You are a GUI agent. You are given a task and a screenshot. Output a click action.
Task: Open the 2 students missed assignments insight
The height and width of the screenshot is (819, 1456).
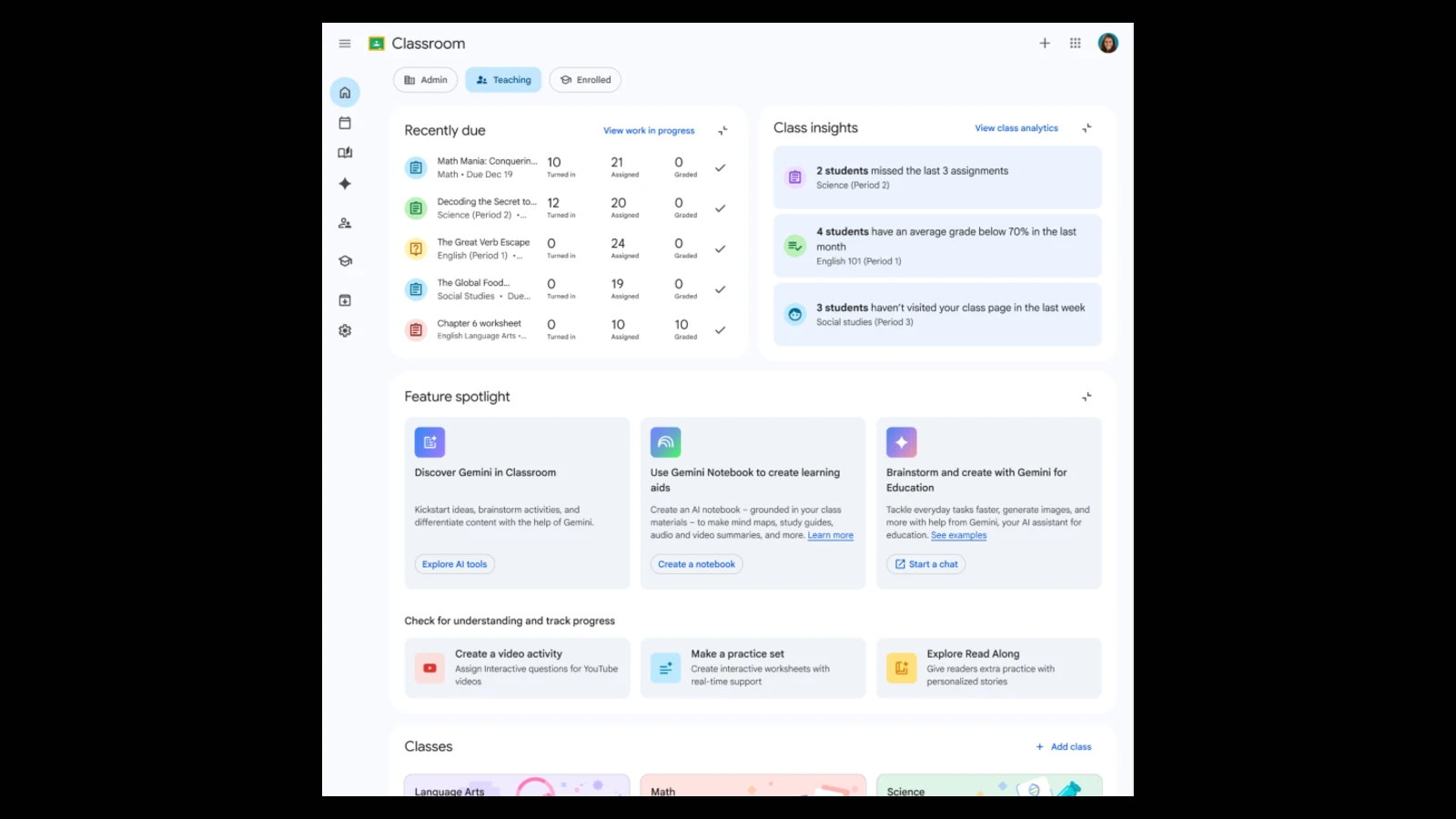[937, 177]
